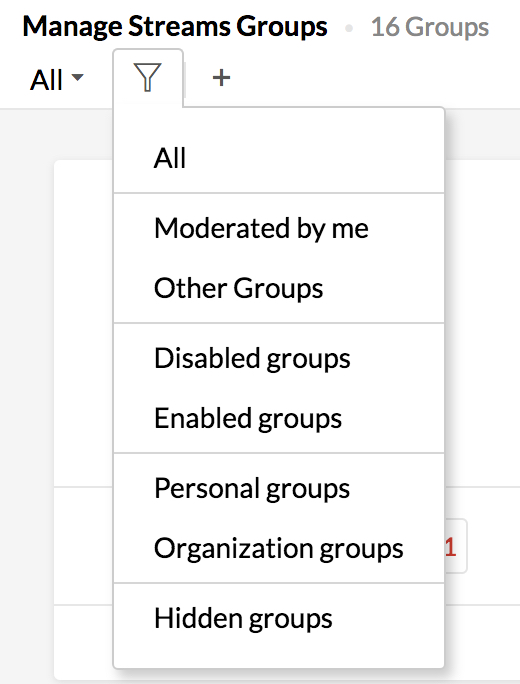
Task: Filter by Enabled groups
Action: click(x=279, y=418)
